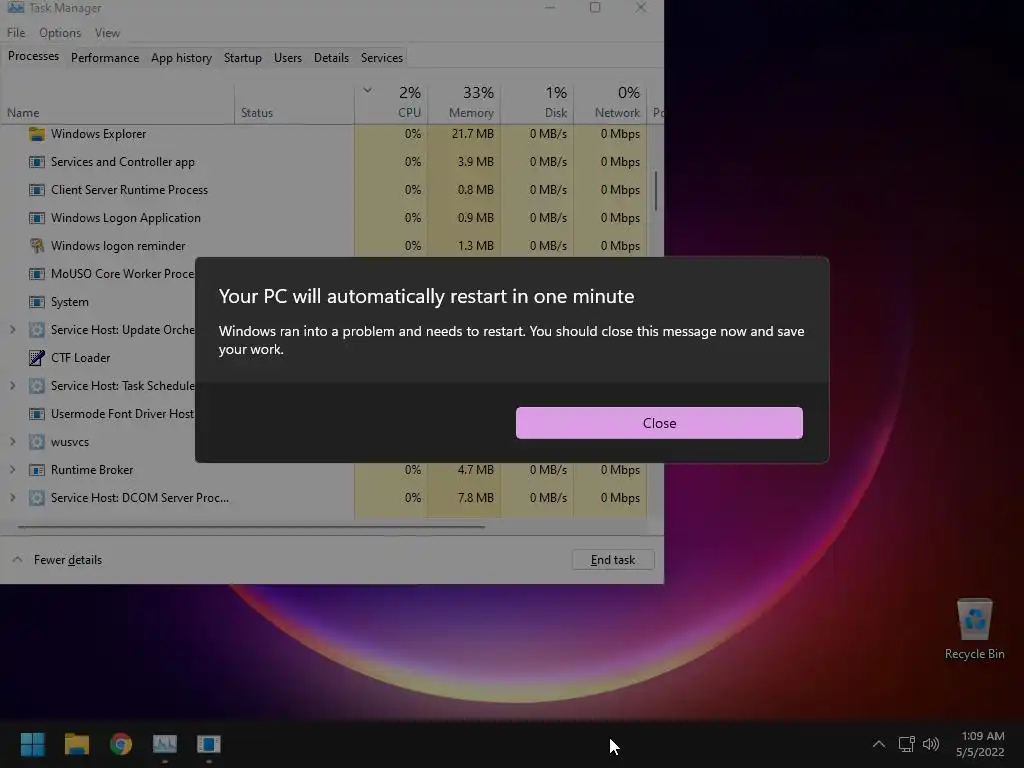Screen dimensions: 1024x768
Task: Sort processes by Memory column
Action: 464,104
